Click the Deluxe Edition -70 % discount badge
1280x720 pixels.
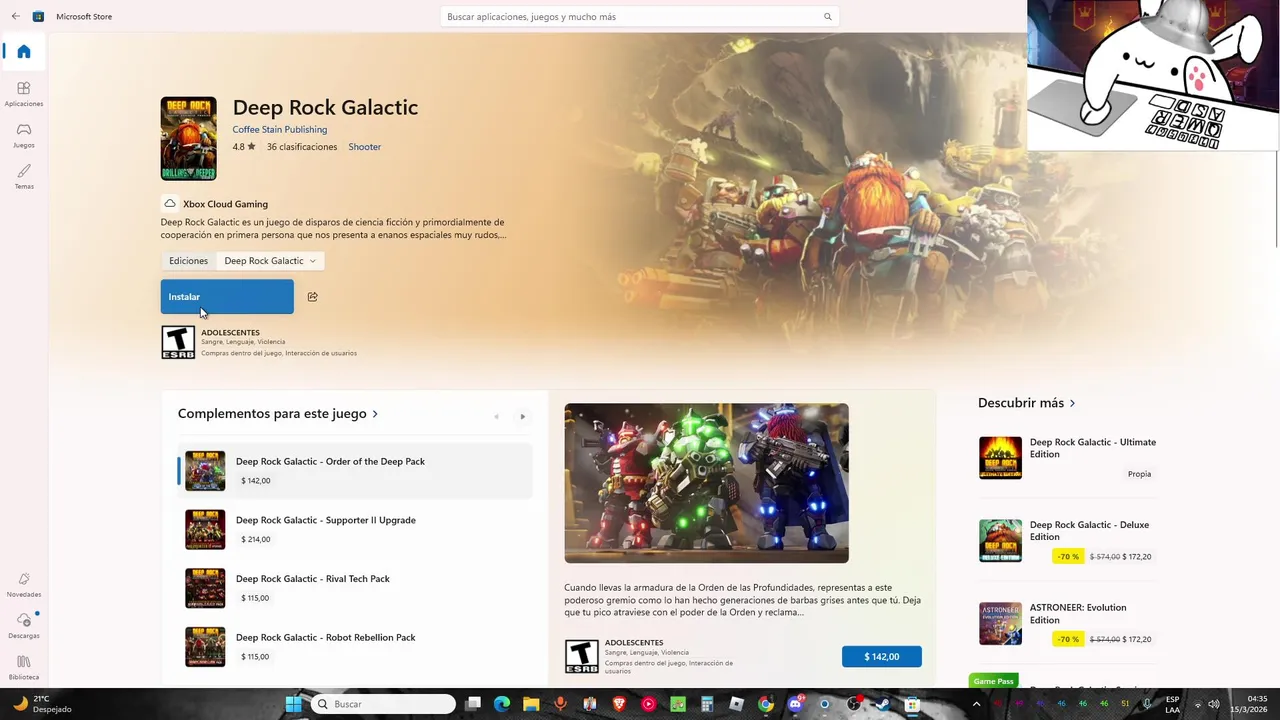[1068, 556]
